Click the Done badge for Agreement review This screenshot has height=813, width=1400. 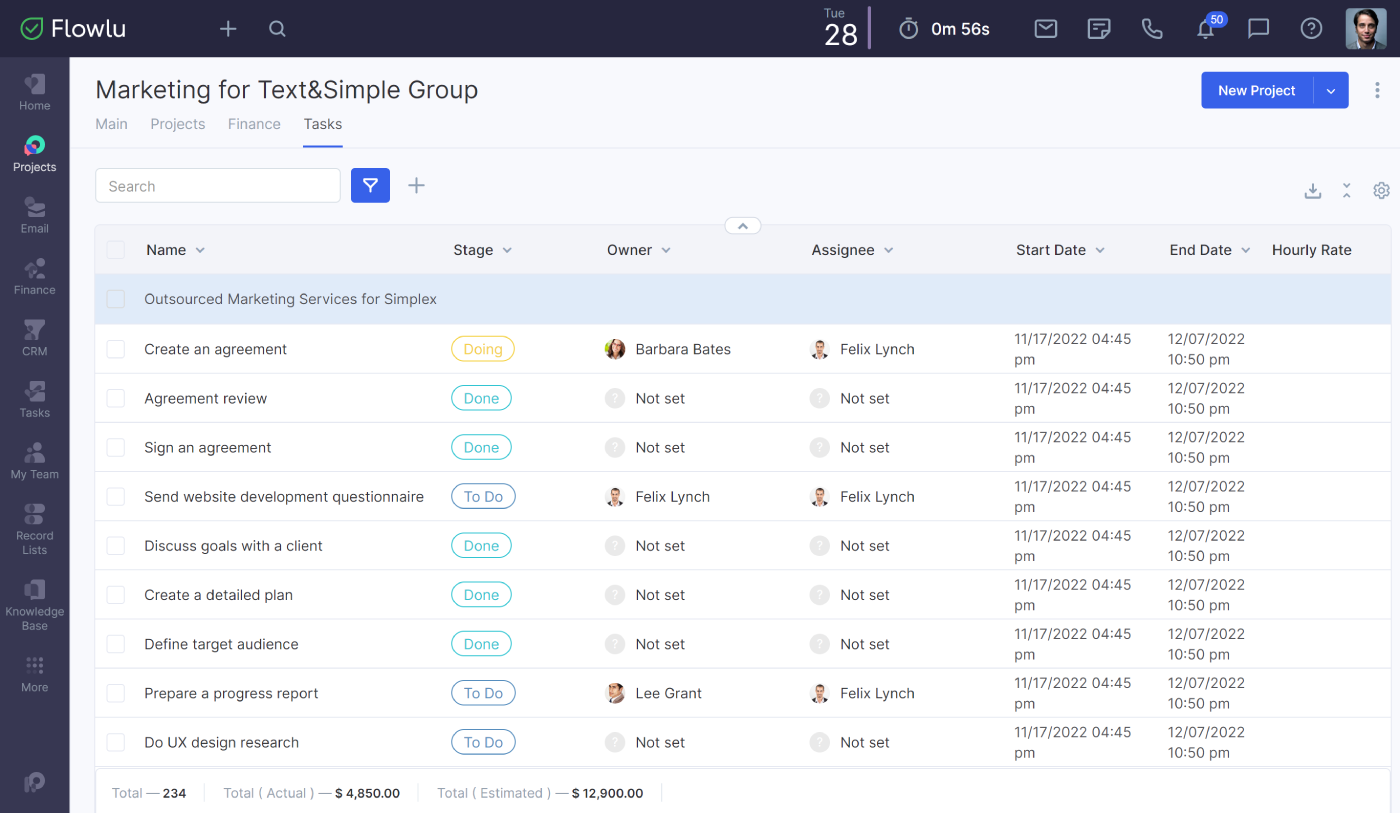coord(481,398)
